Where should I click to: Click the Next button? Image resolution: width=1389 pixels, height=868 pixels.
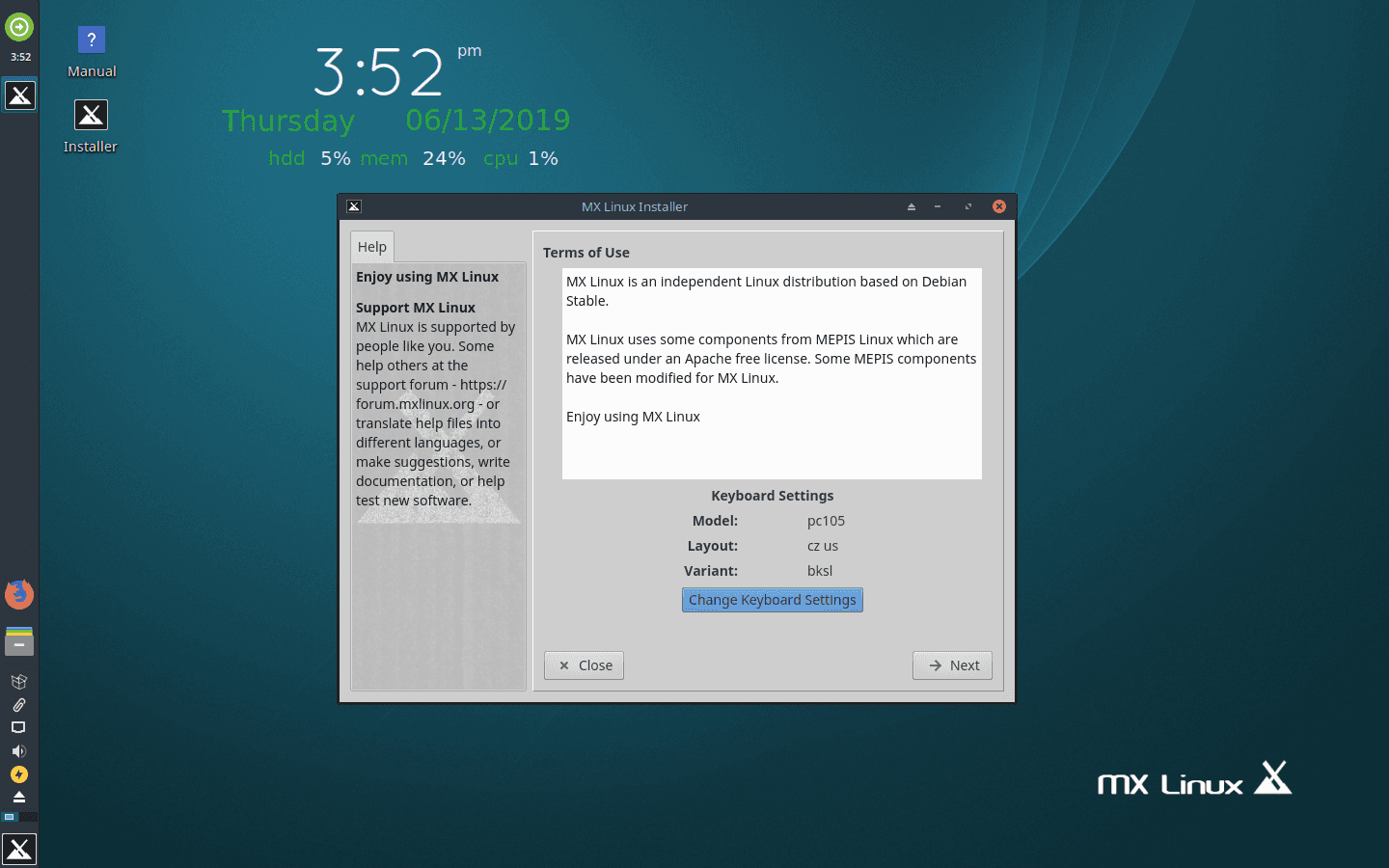coord(952,665)
